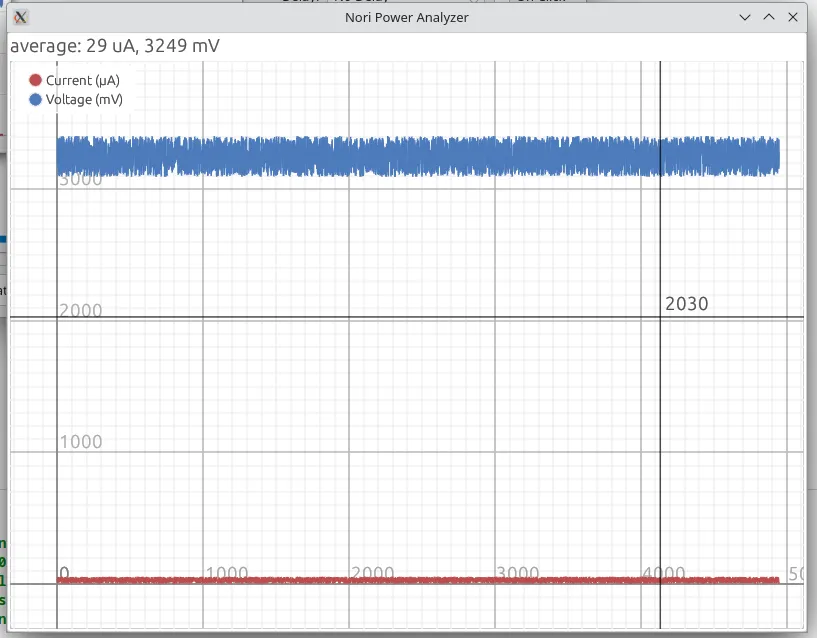817x638 pixels.
Task: Toggle the Current (µA) legend label
Action: tap(83, 80)
